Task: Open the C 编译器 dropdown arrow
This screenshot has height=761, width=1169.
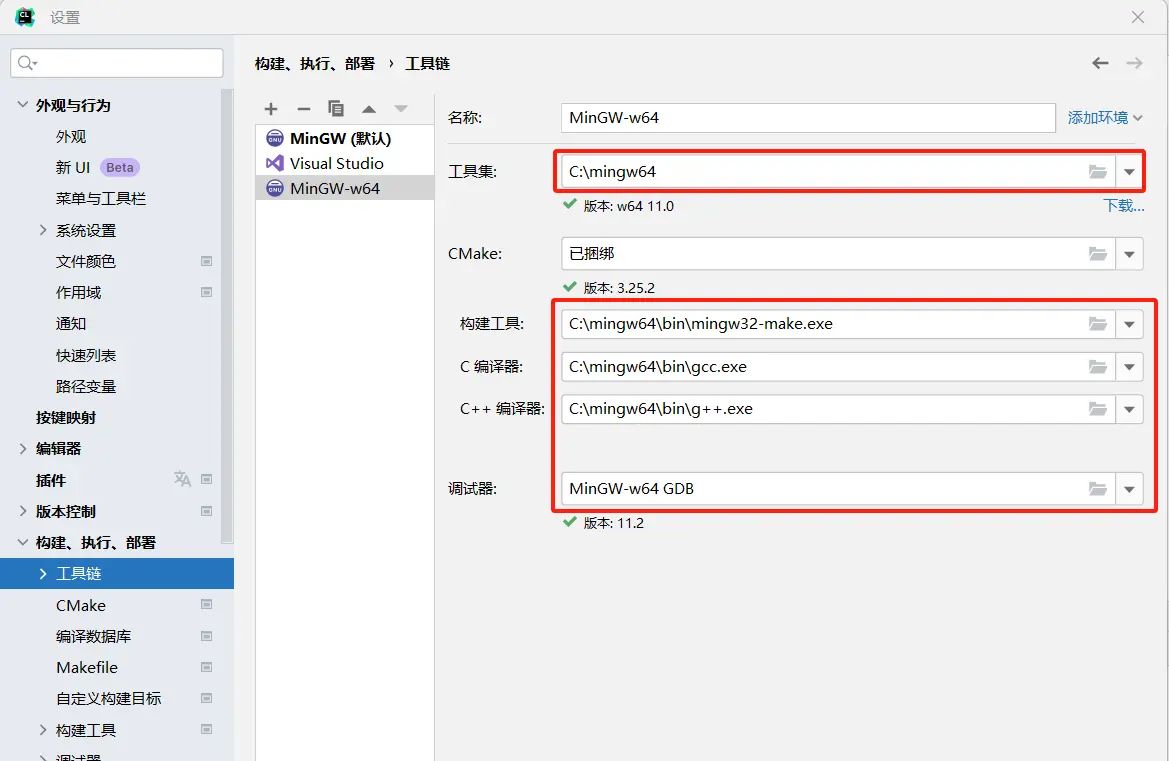Action: click(1129, 366)
